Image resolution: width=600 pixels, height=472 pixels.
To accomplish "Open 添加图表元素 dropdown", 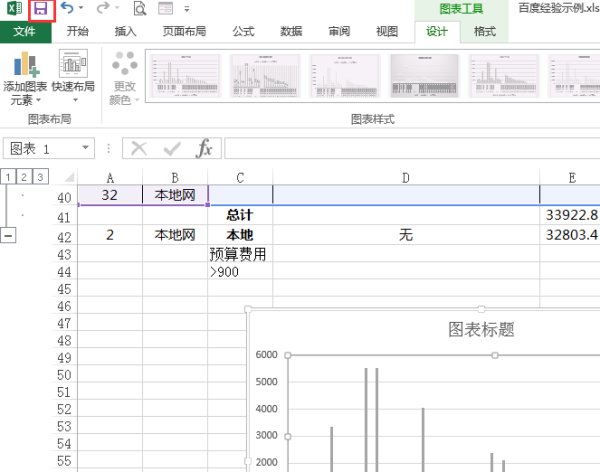I will pyautogui.click(x=25, y=78).
